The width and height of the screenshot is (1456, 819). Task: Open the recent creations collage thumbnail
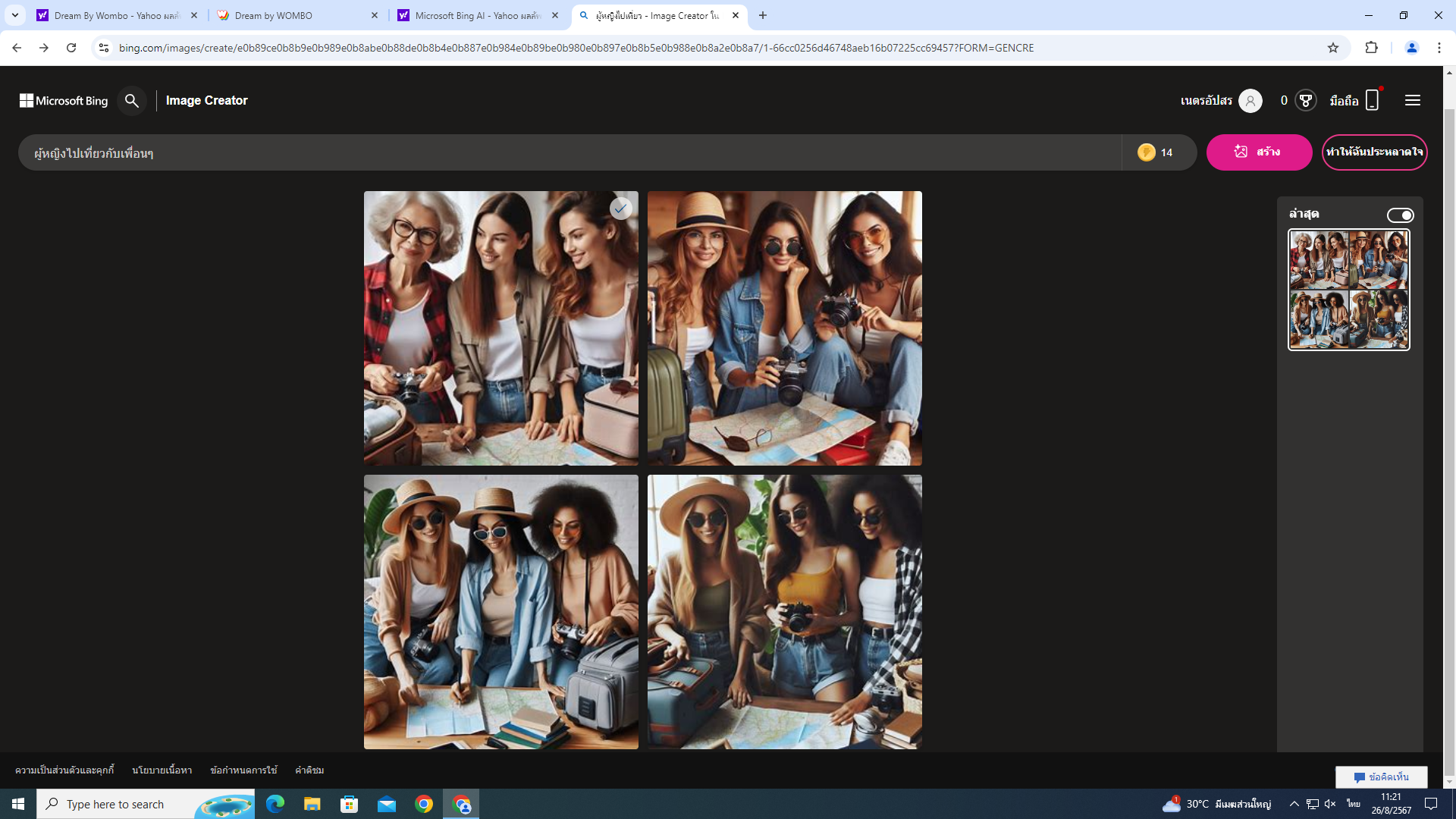(x=1348, y=290)
